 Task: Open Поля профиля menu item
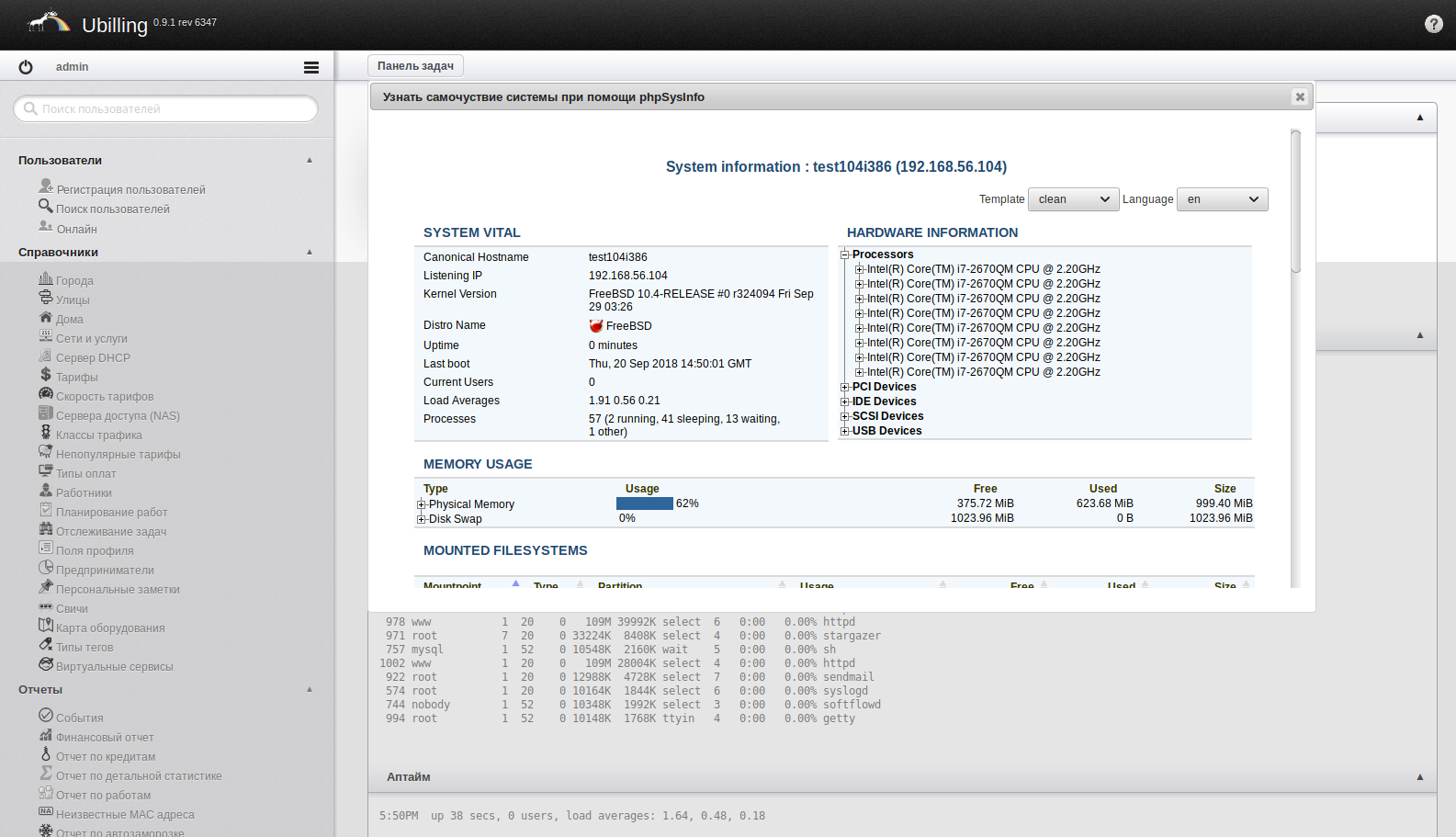point(95,551)
